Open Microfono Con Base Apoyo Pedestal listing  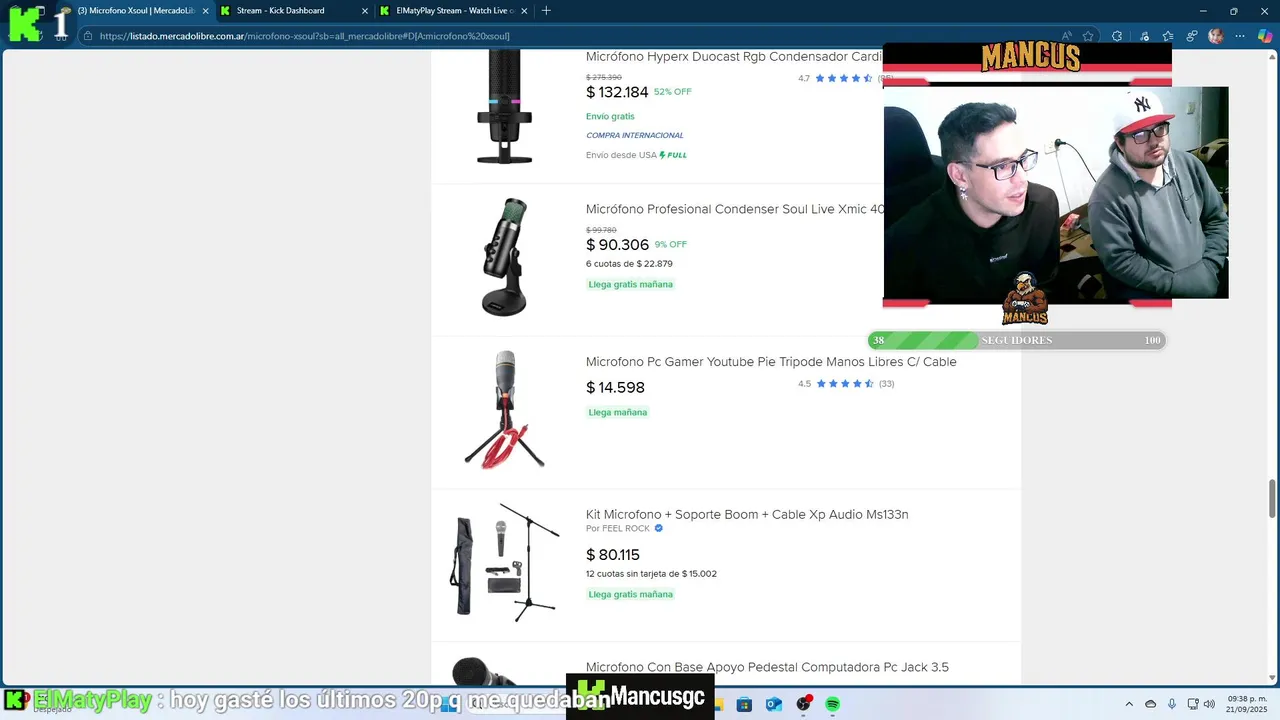[x=767, y=667]
